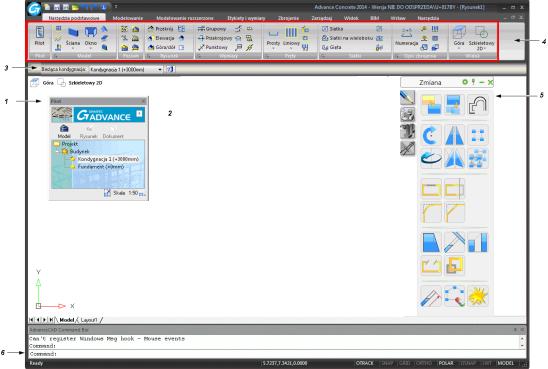This screenshot has width=548, height=369.
Task: Click the Numeracja numbering icon
Action: pos(406,36)
